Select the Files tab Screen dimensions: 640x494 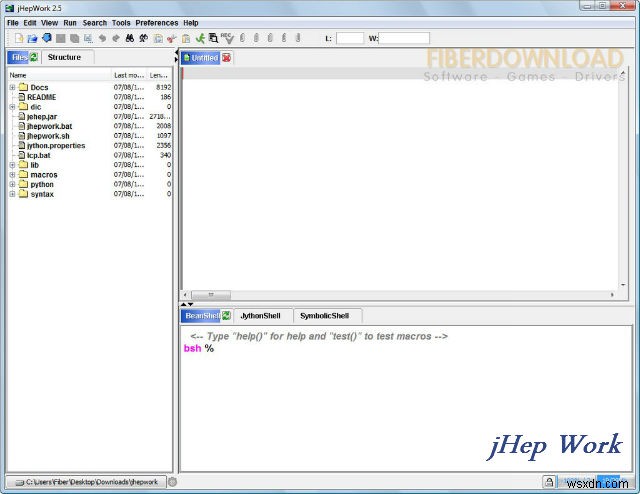pyautogui.click(x=19, y=57)
